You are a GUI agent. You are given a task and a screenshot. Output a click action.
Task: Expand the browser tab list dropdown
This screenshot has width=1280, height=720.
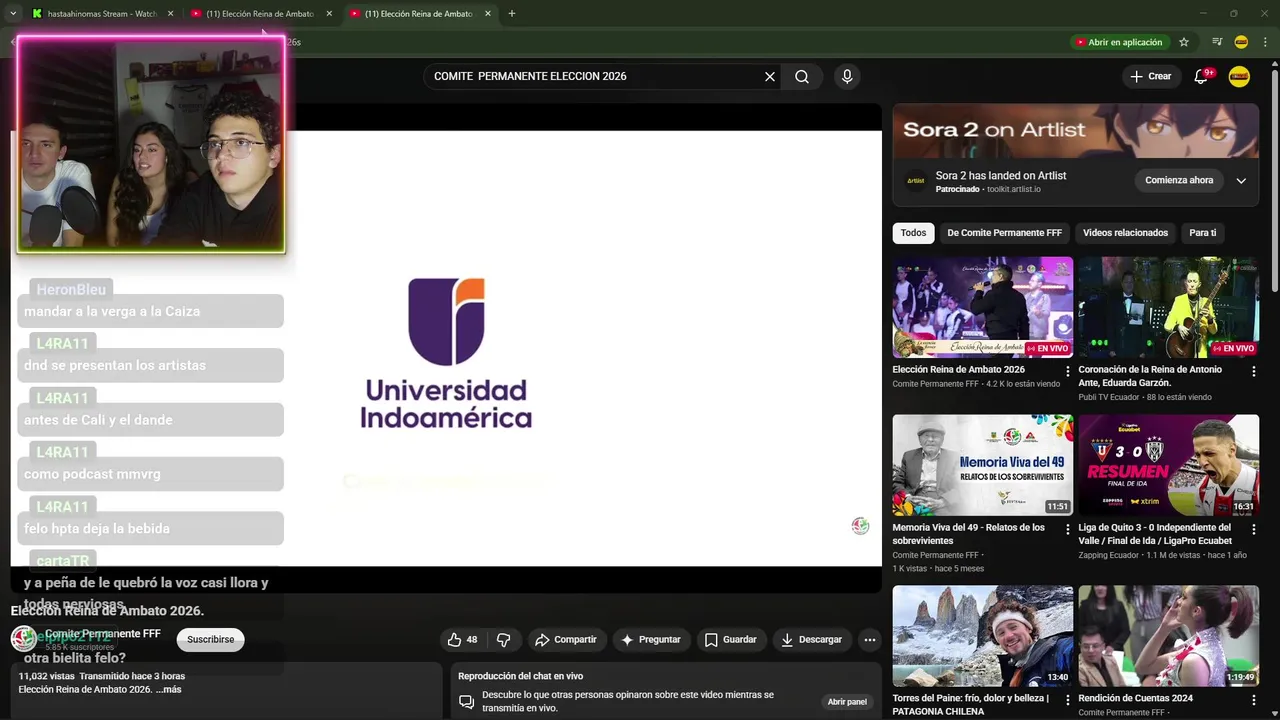click(13, 14)
